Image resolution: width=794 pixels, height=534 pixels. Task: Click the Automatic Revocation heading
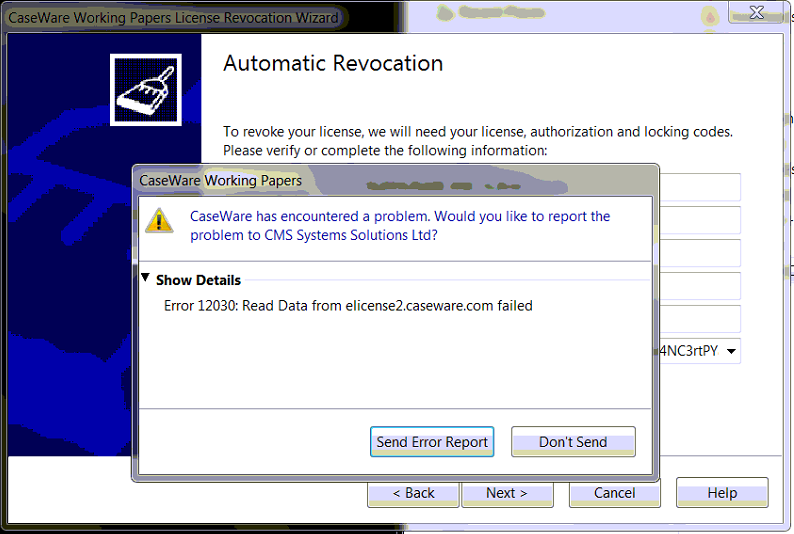[x=333, y=64]
